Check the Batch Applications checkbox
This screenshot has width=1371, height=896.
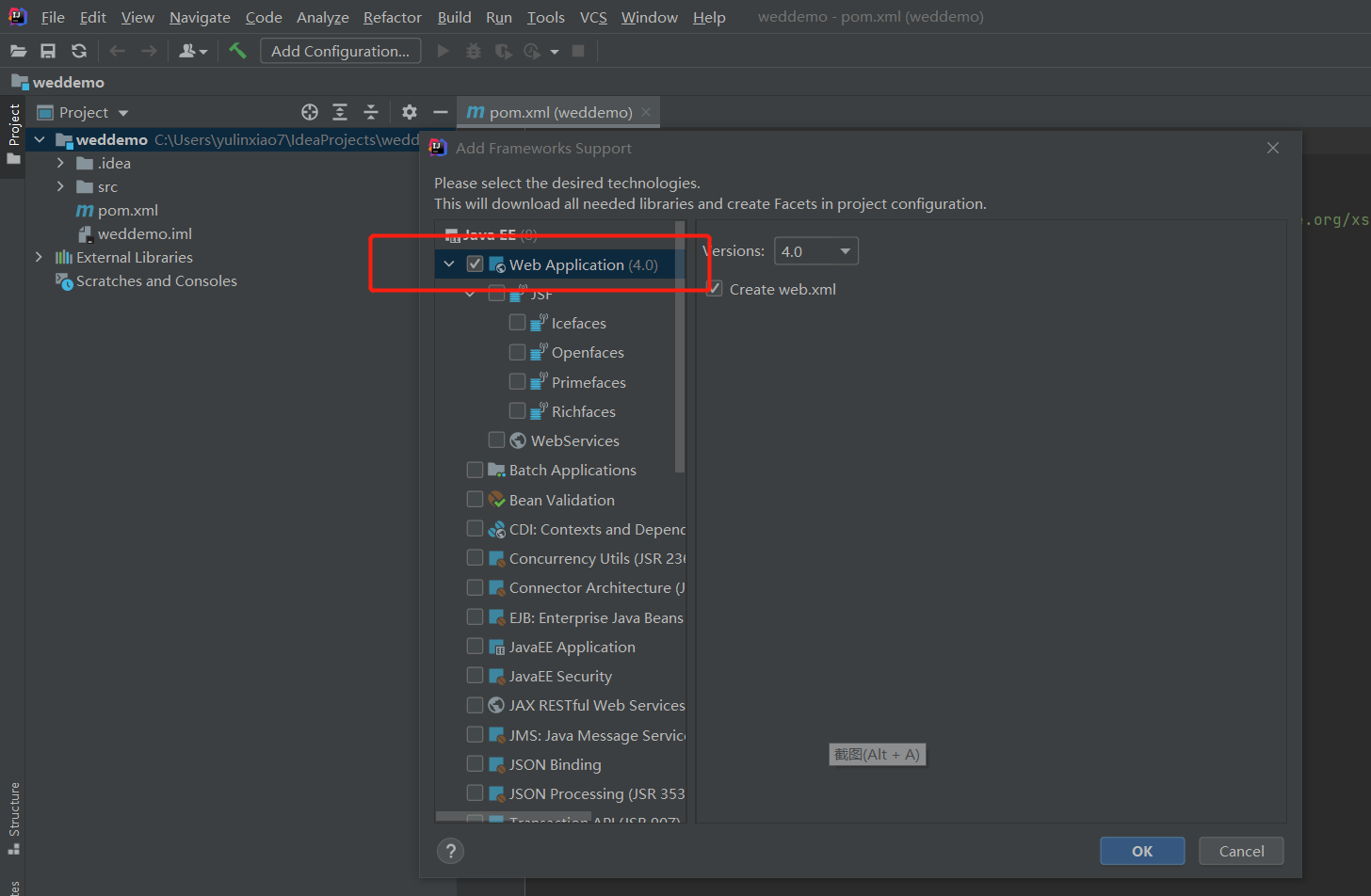click(x=475, y=470)
